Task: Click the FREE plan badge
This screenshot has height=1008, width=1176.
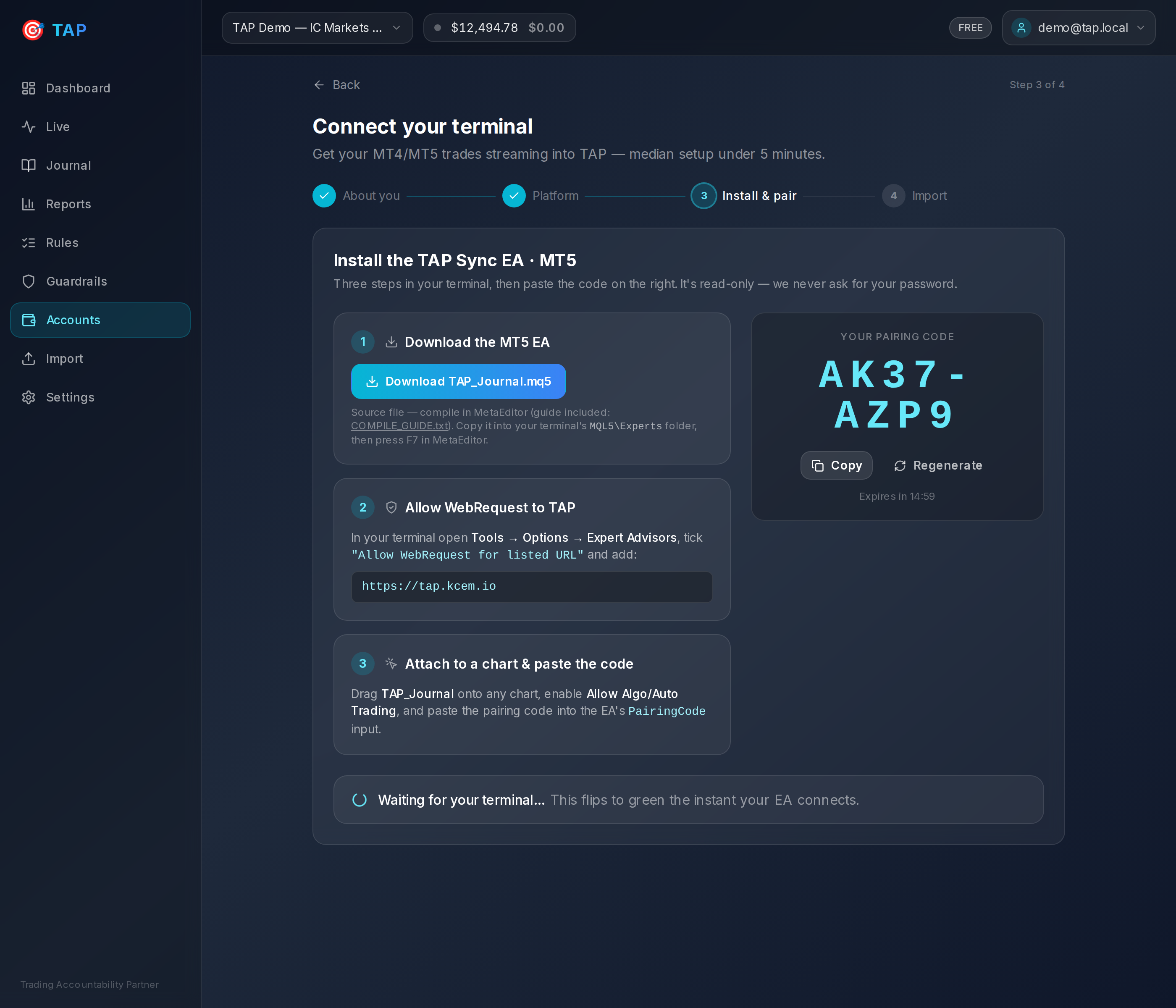Action: [970, 28]
